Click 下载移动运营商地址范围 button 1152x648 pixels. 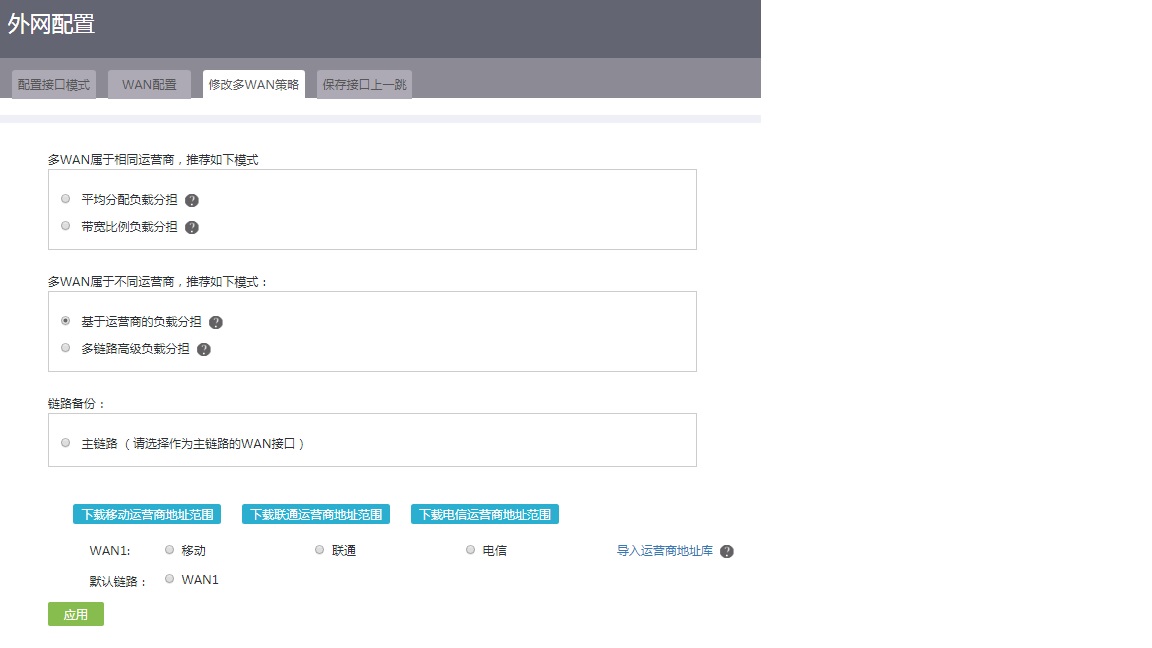[x=147, y=514]
